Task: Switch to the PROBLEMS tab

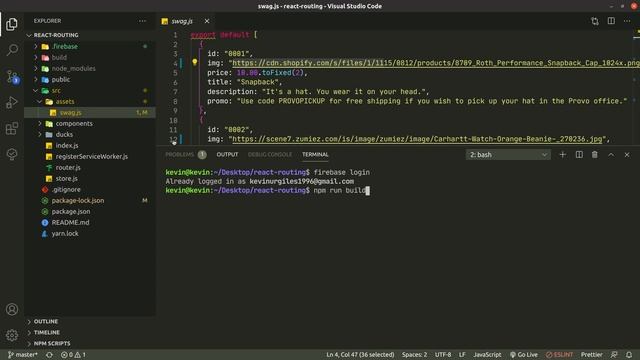Action: [x=186, y=155]
